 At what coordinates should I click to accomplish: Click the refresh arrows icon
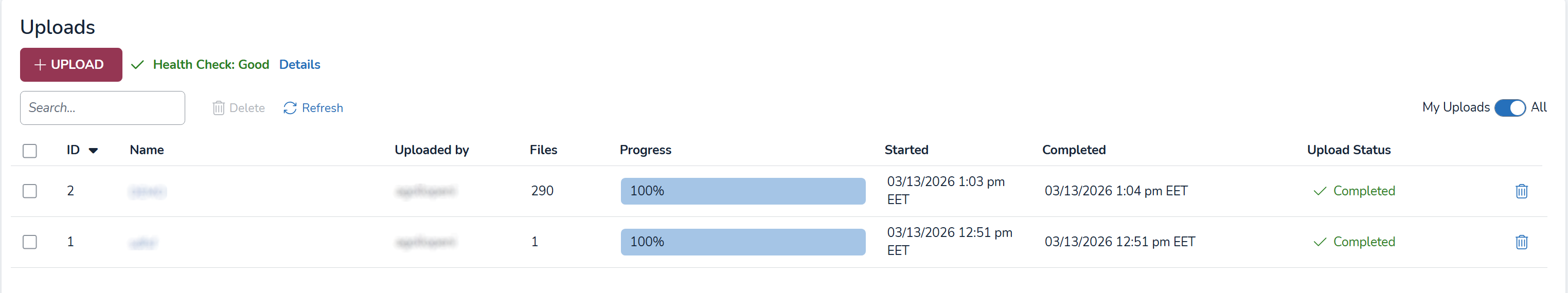click(290, 108)
